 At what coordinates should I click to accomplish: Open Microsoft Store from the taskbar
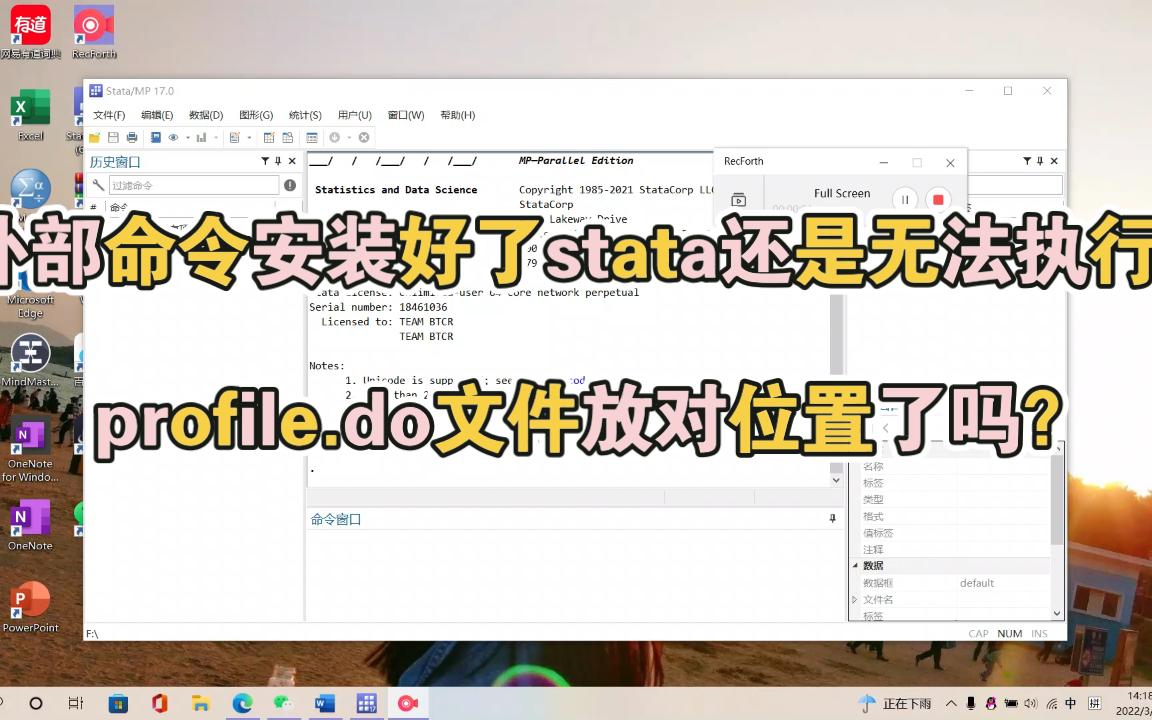click(118, 704)
